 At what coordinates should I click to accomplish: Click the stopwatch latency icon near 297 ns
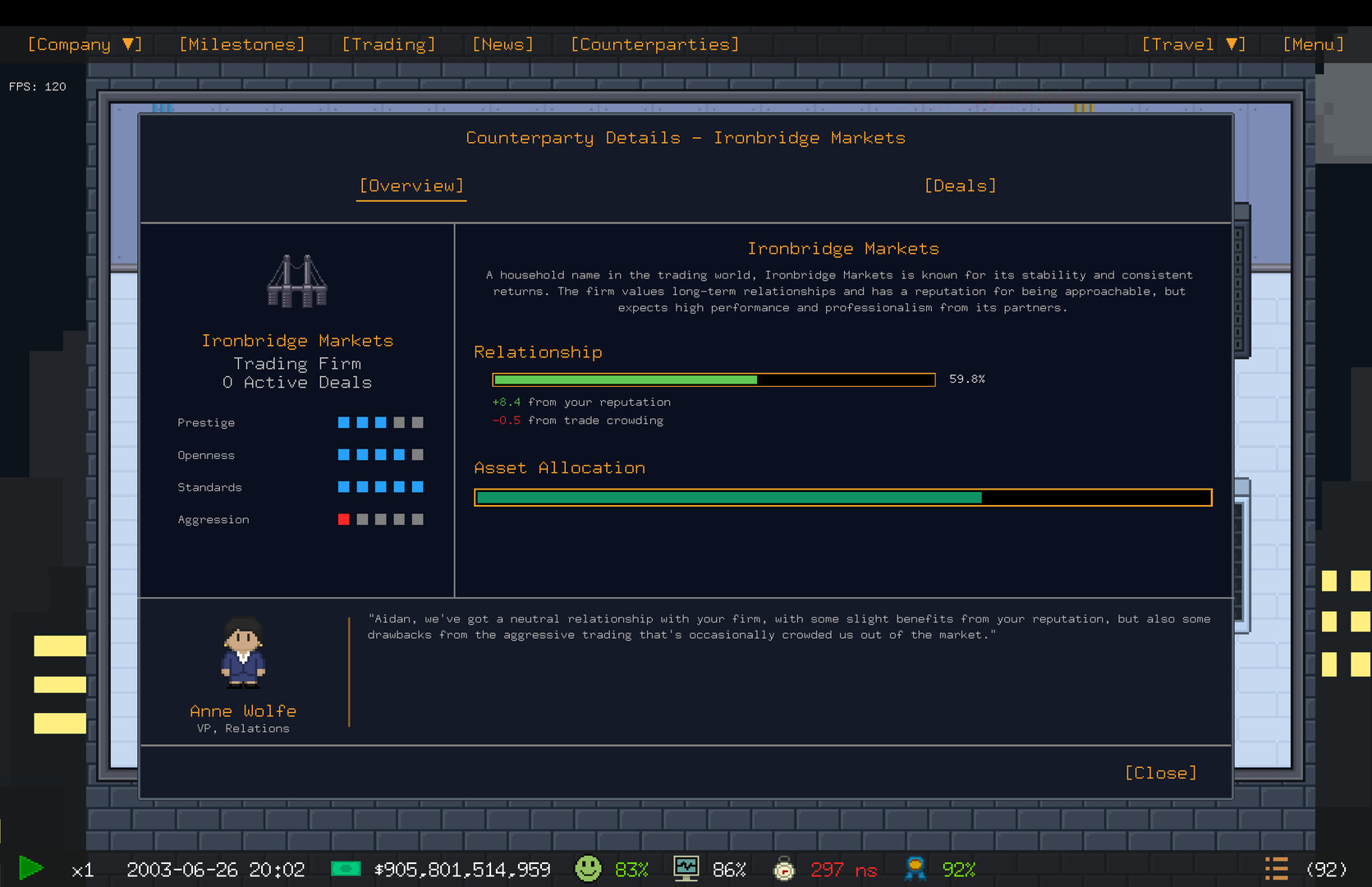tap(784, 869)
